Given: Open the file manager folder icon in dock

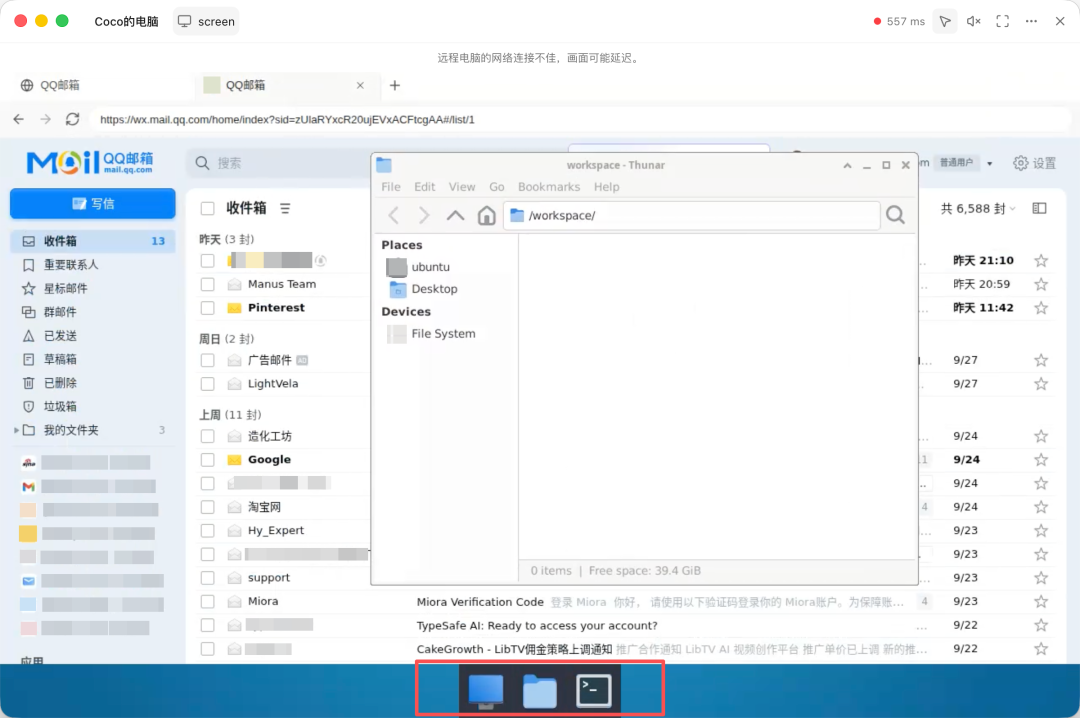Looking at the screenshot, I should point(539,690).
